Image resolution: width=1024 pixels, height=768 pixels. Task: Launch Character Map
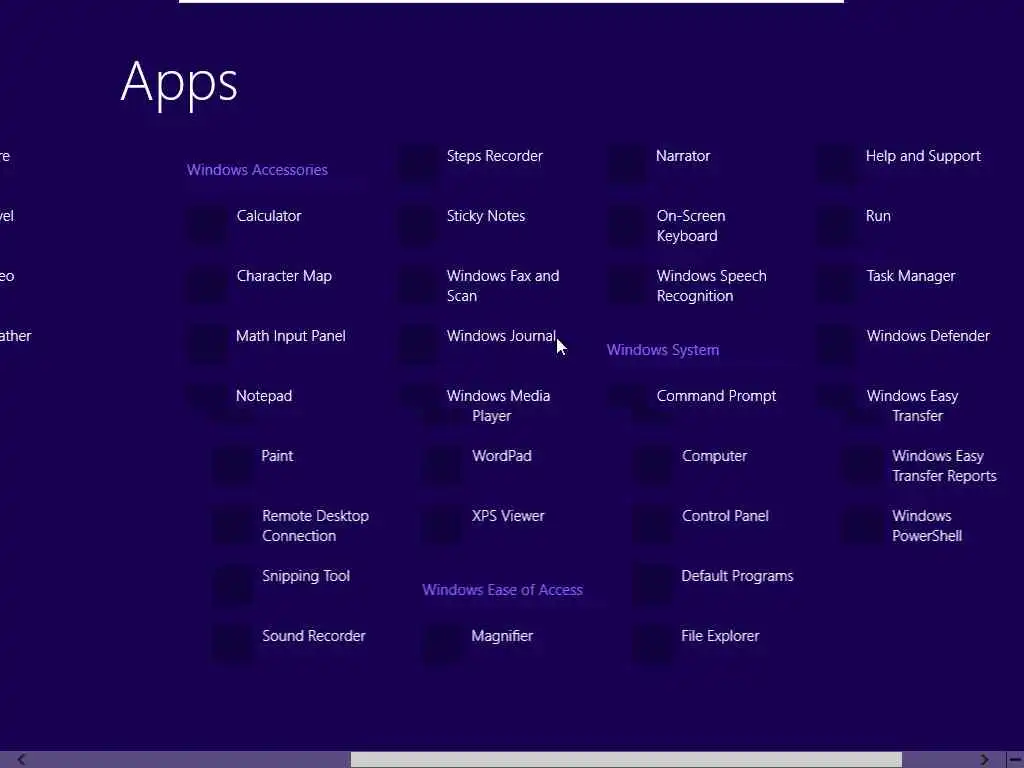(x=284, y=276)
